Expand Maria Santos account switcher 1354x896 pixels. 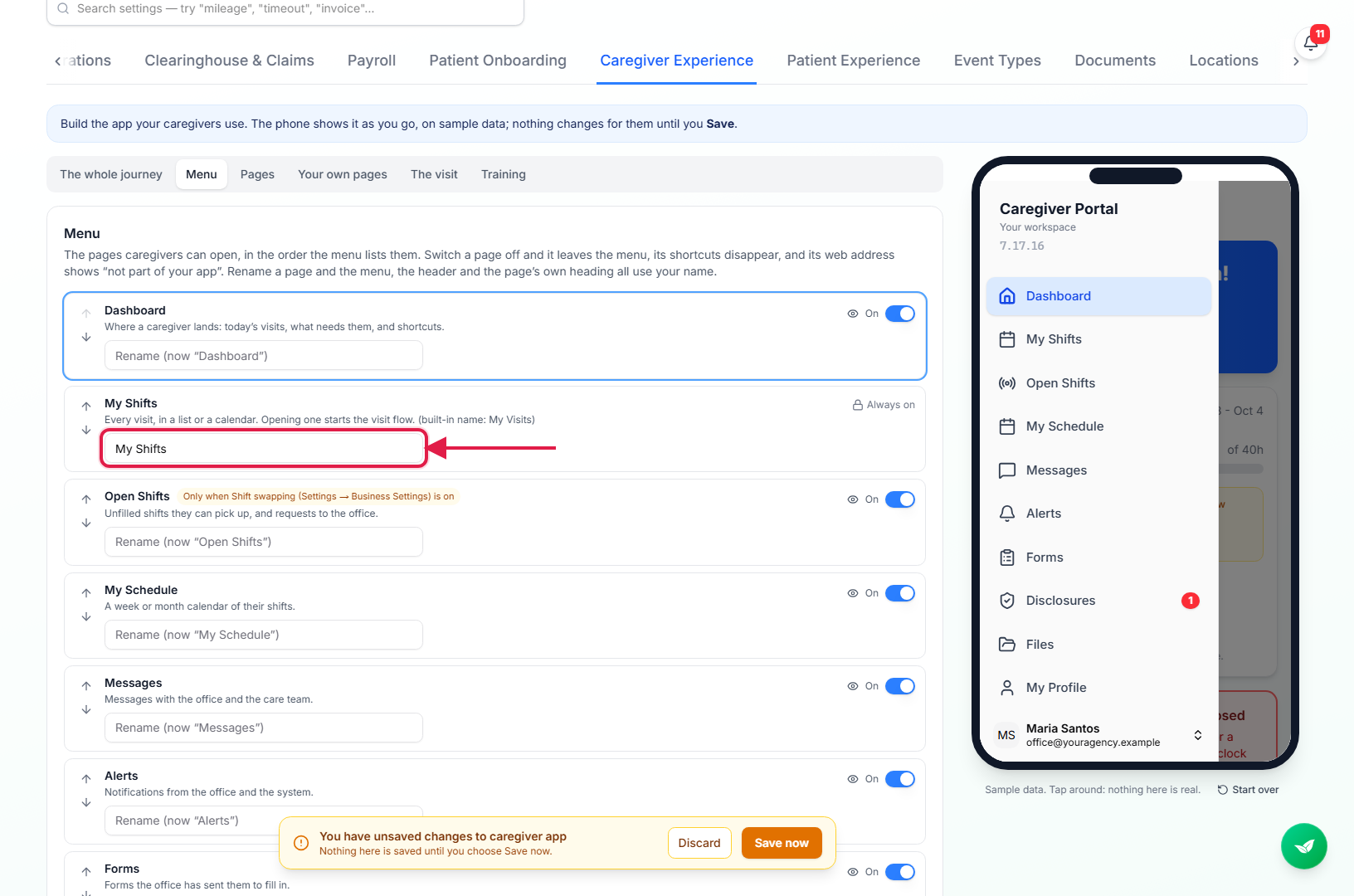point(1197,735)
